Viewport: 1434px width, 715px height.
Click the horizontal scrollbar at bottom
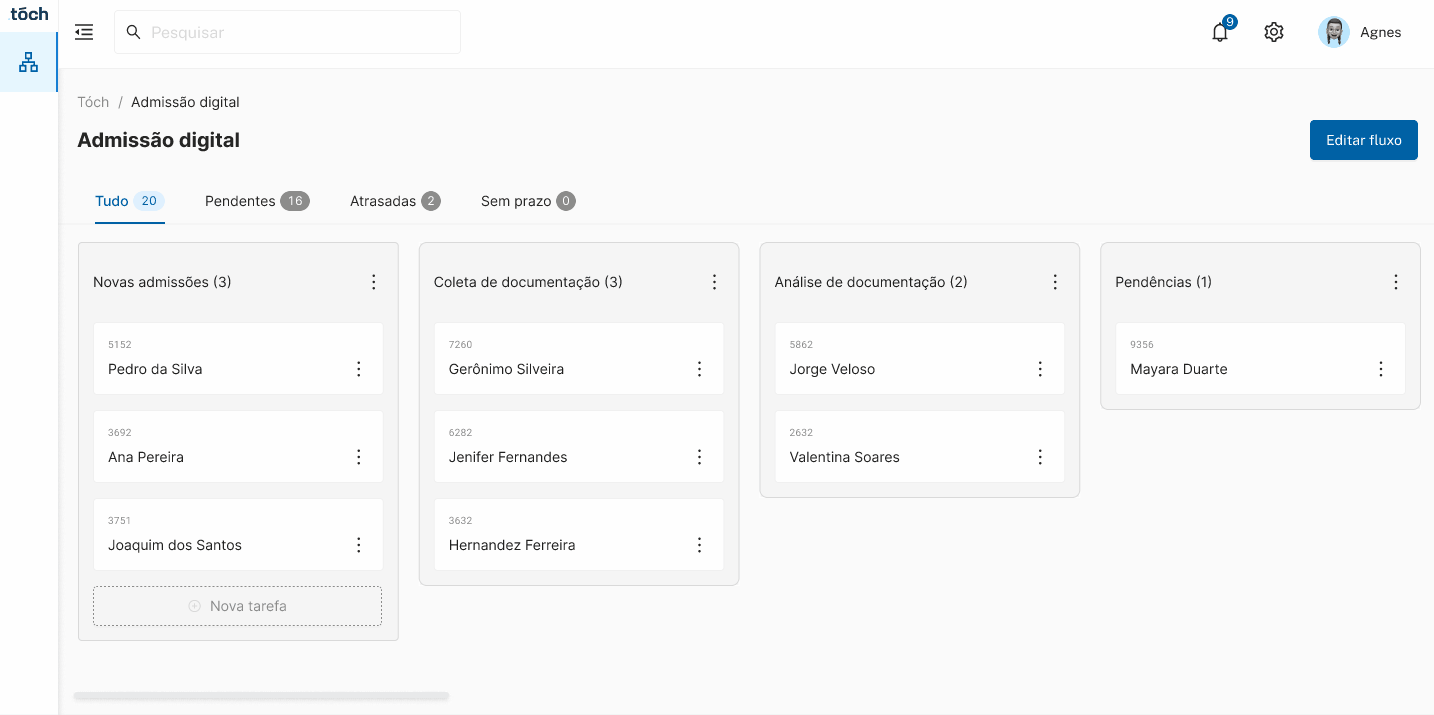coord(261,696)
